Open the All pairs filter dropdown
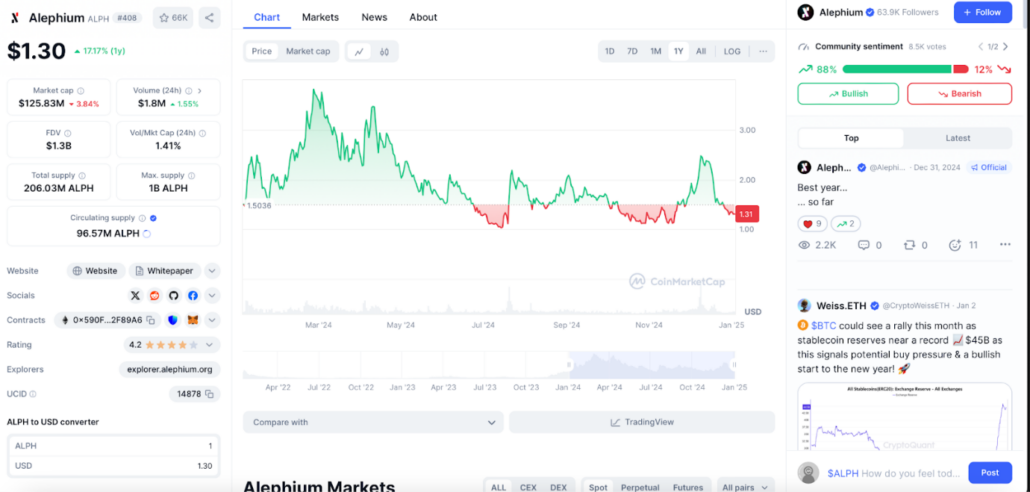This screenshot has width=1030, height=492. coord(745,487)
